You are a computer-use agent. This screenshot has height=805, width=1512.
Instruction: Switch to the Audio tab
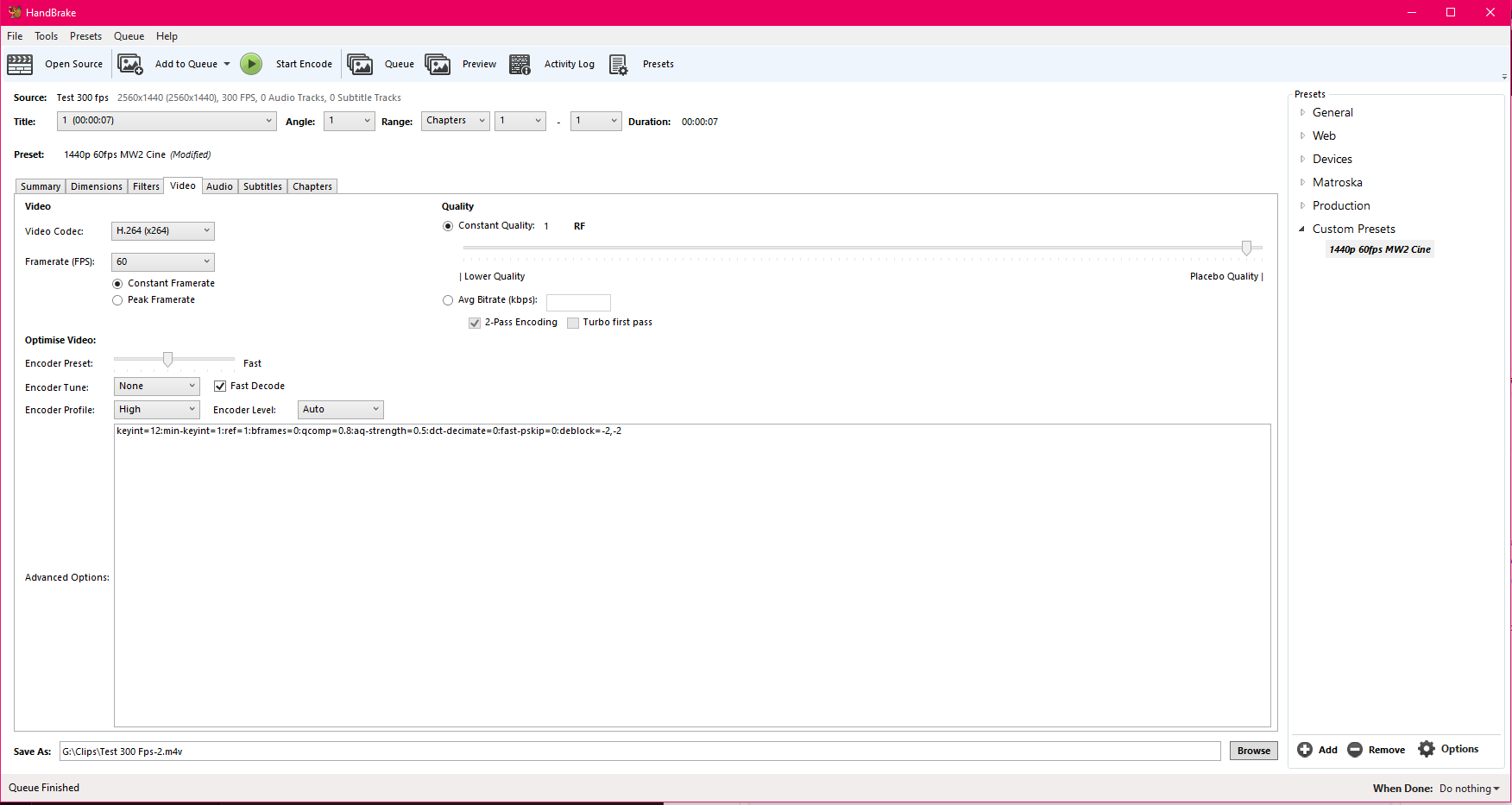(x=219, y=186)
